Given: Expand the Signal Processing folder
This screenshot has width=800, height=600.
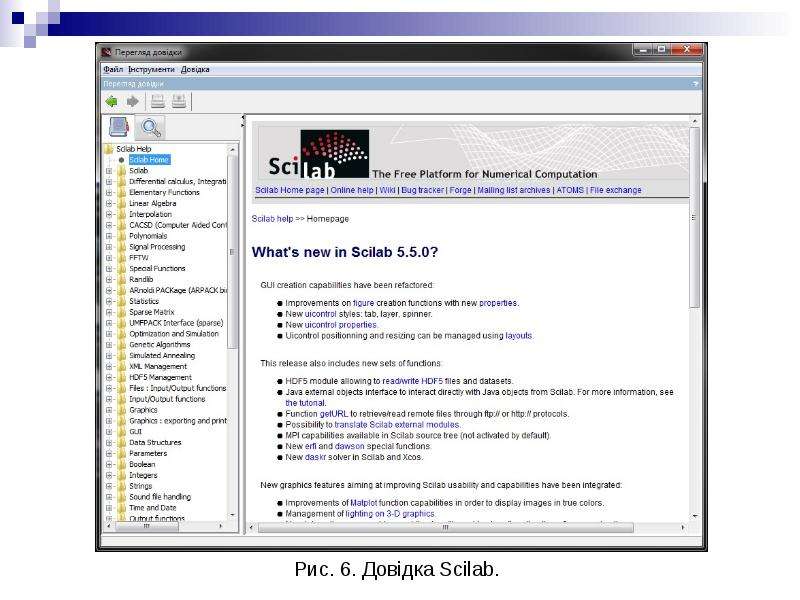Looking at the screenshot, I should [x=109, y=247].
